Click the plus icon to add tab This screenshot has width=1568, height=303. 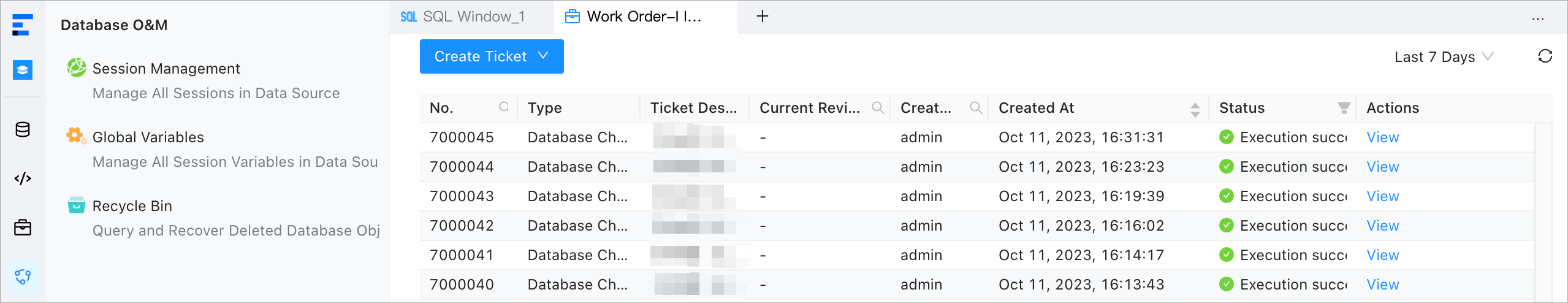pyautogui.click(x=763, y=17)
